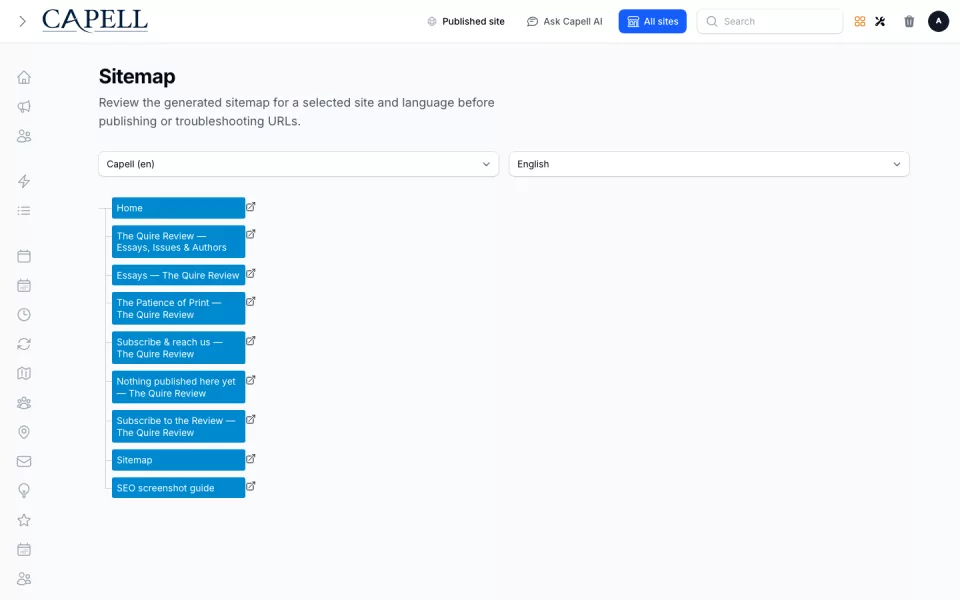Select Subscribe to the Review node
This screenshot has height=600, width=960.
tap(178, 427)
